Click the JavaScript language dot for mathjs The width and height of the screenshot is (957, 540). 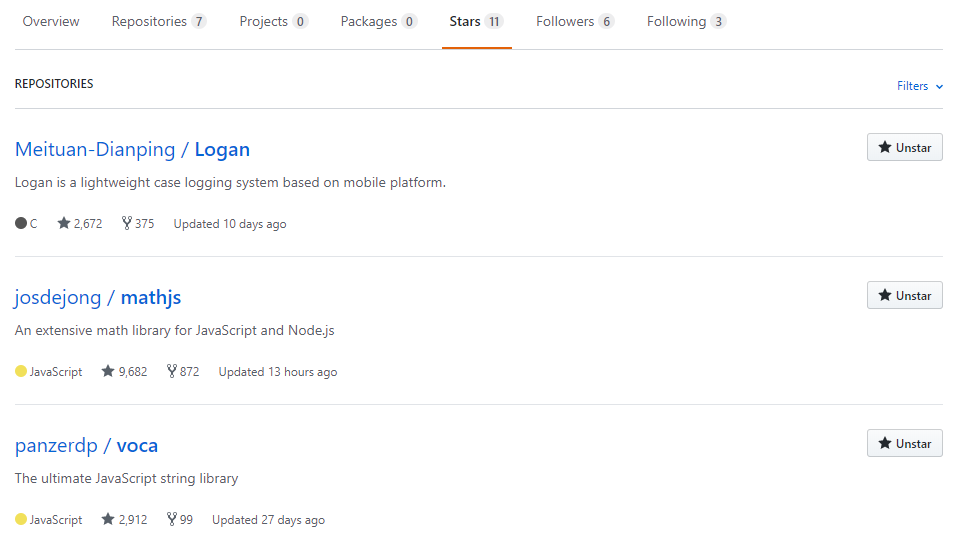[21, 371]
